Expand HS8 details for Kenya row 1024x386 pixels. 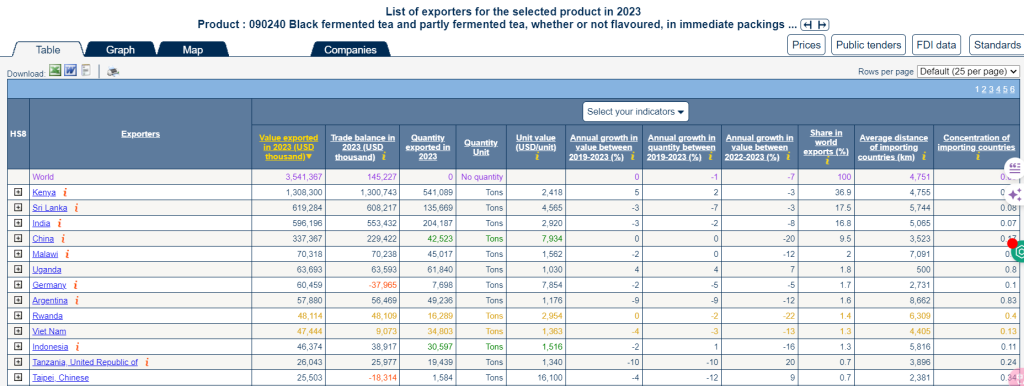point(18,192)
